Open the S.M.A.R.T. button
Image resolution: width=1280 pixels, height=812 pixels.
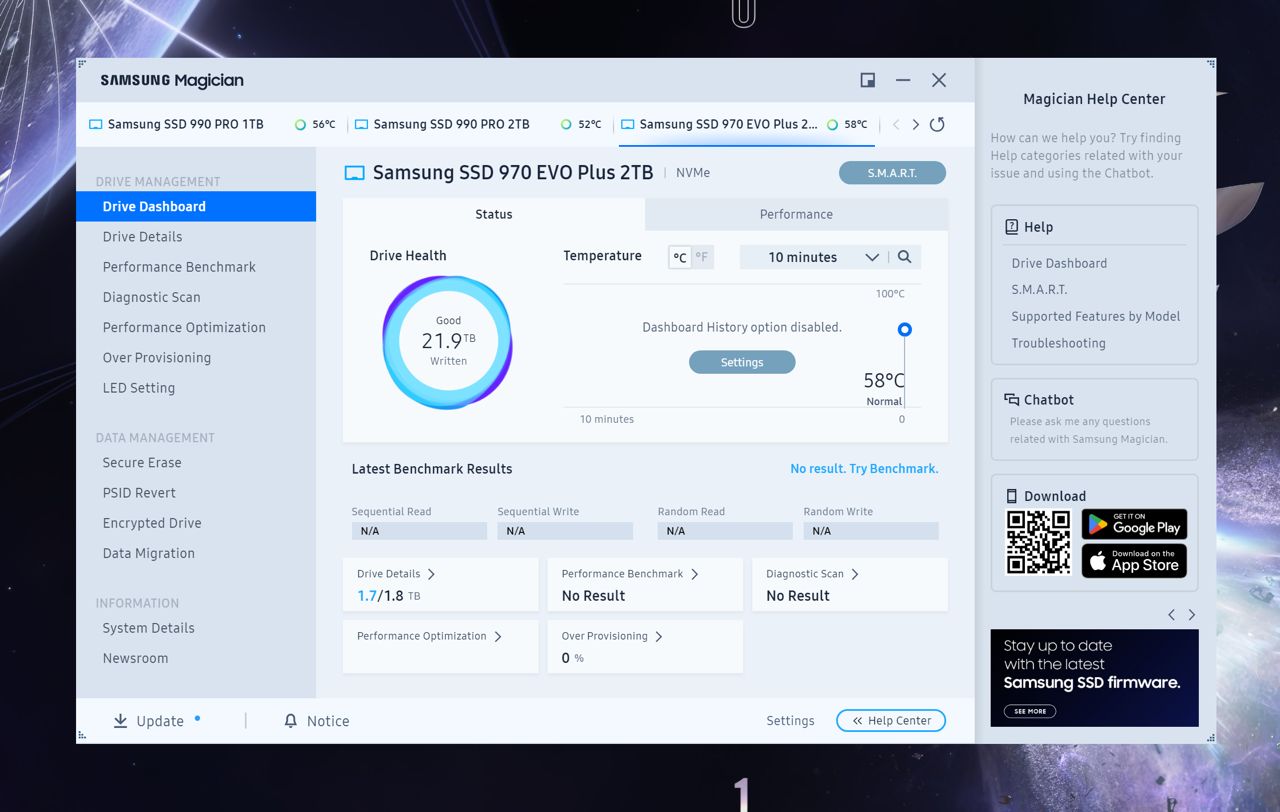[892, 173]
